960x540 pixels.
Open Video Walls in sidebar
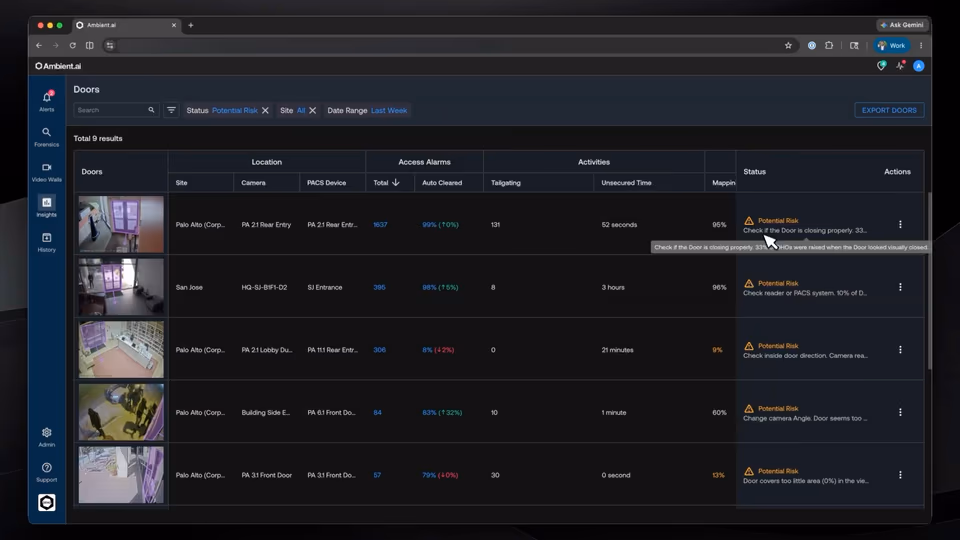(47, 171)
